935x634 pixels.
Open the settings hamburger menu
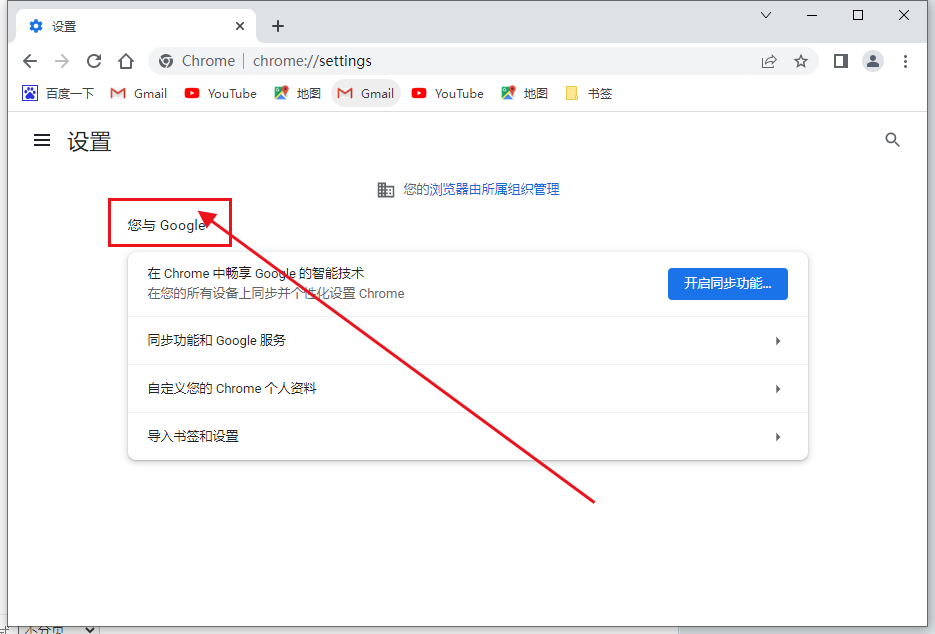(42, 140)
